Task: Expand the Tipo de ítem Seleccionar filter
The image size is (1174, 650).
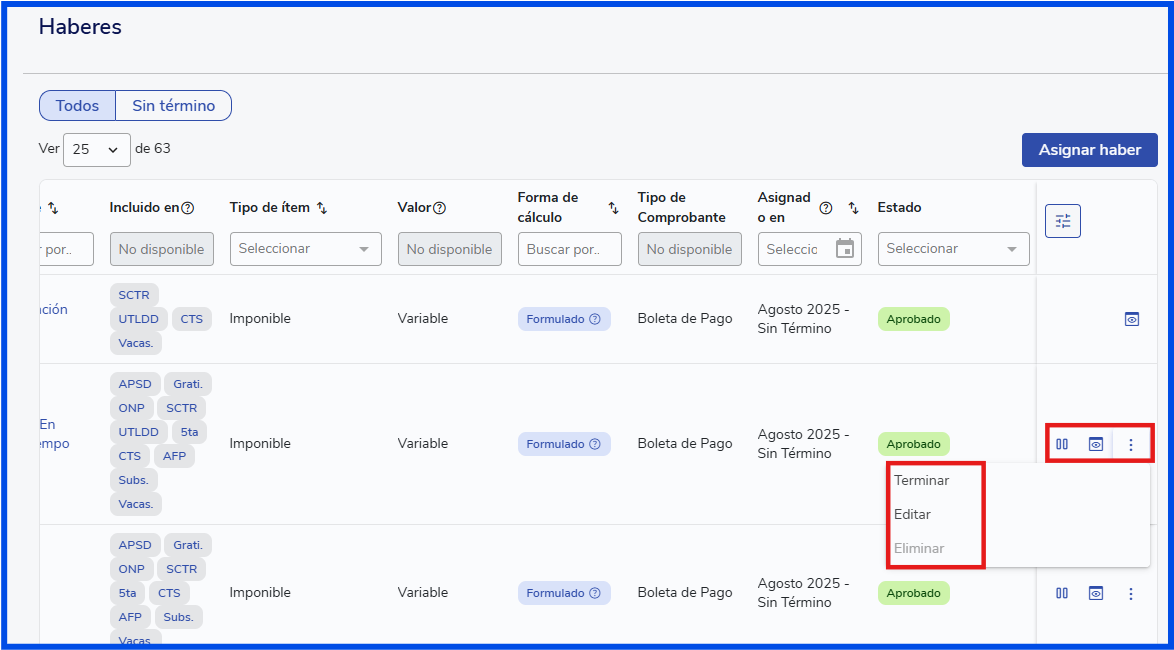Action: point(305,249)
